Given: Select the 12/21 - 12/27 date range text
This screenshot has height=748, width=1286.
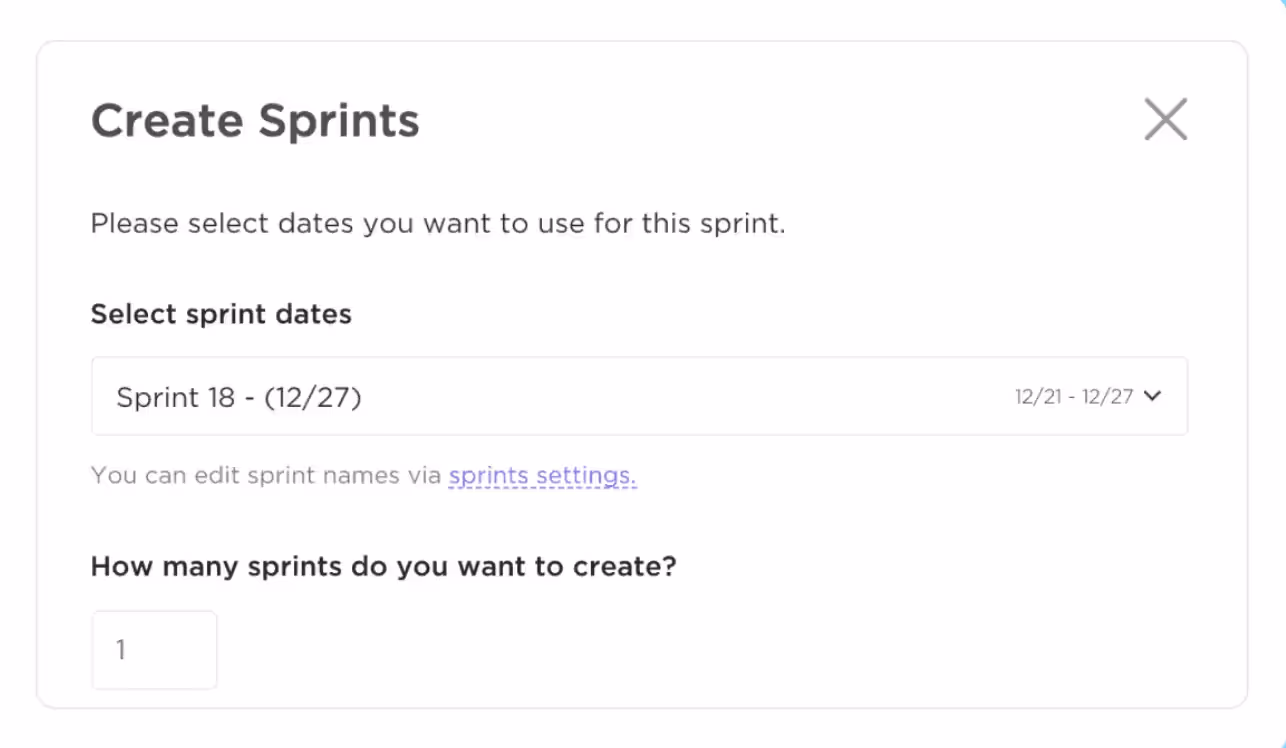Looking at the screenshot, I should (1073, 396).
